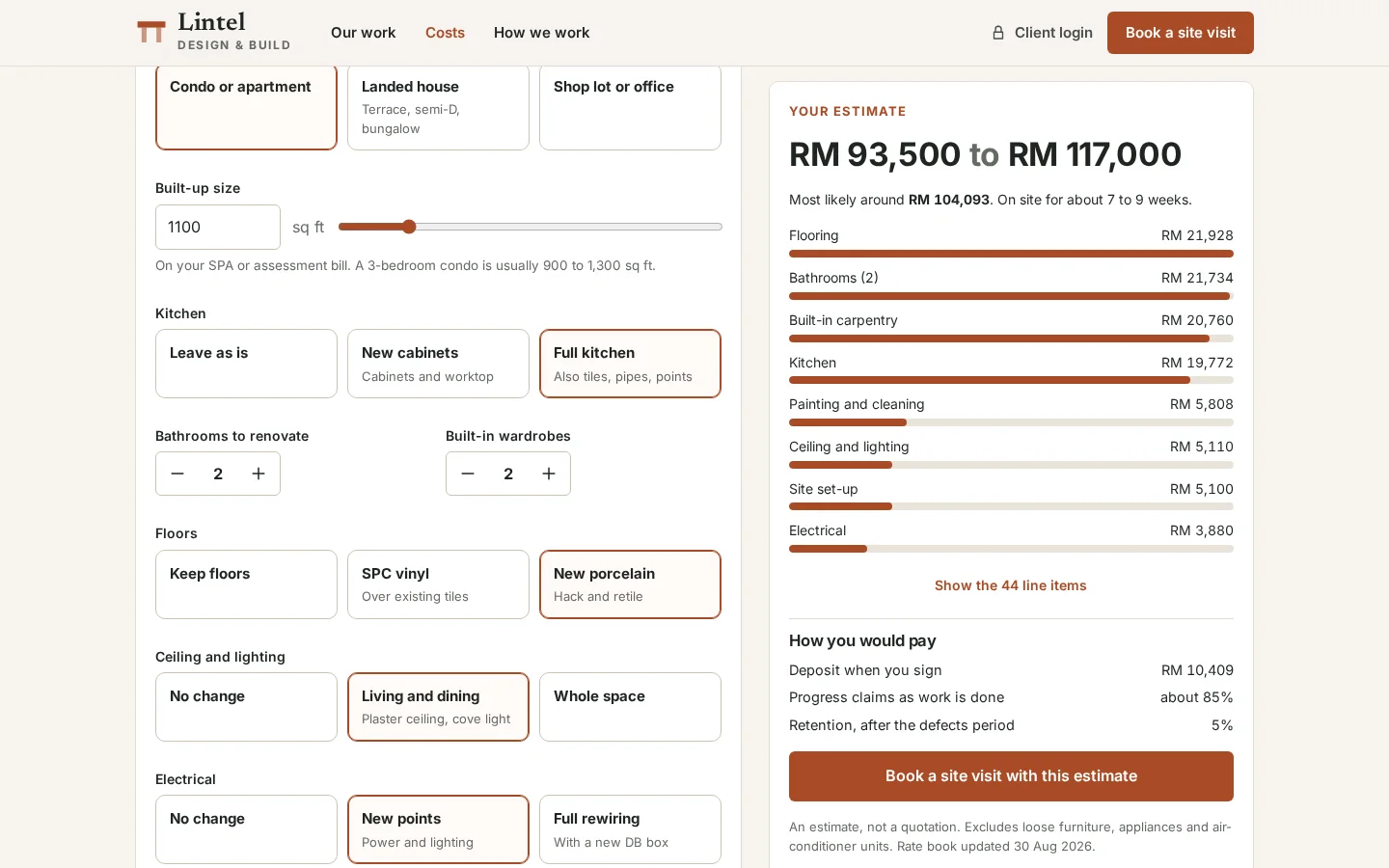Choose Full kitchen option
1389x868 pixels.
point(630,364)
